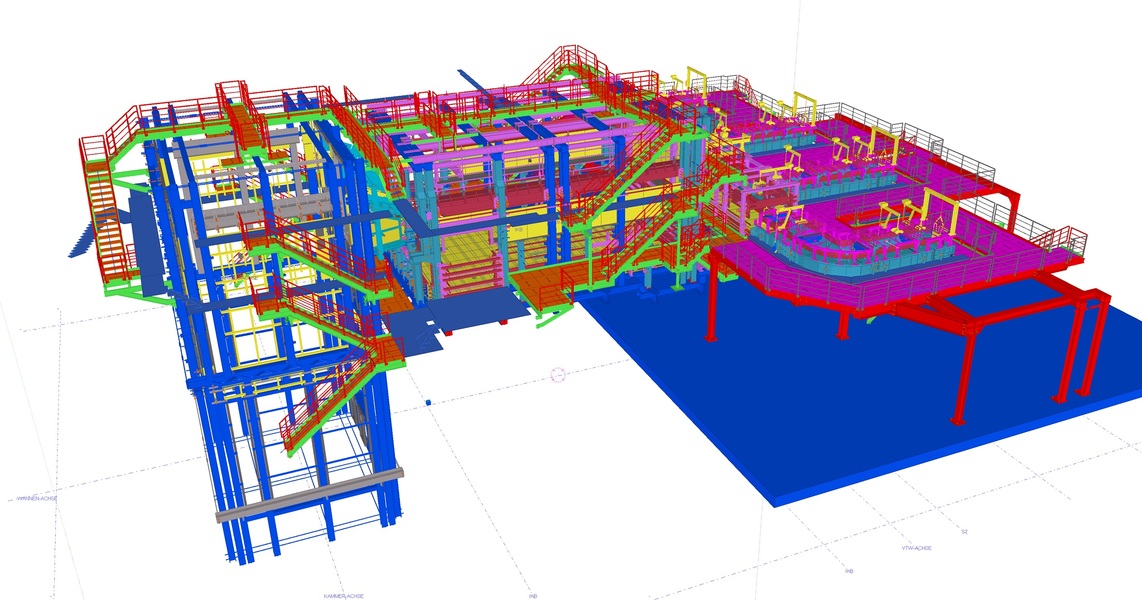Select the dark blue plate above the structure
The width and height of the screenshot is (1142, 600).
[x=473, y=78]
